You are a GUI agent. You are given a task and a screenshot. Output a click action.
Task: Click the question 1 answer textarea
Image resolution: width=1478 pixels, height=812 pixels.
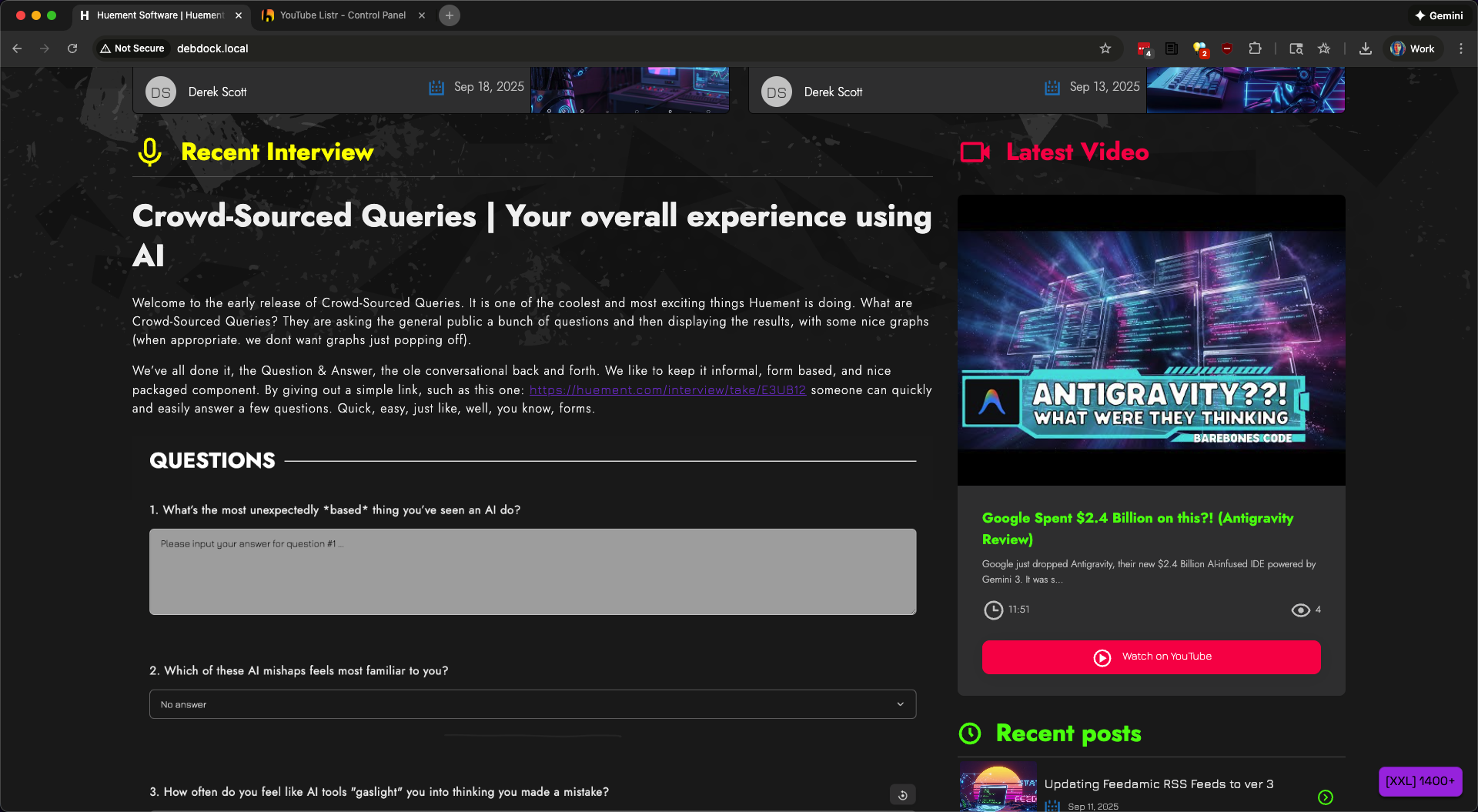pos(533,572)
